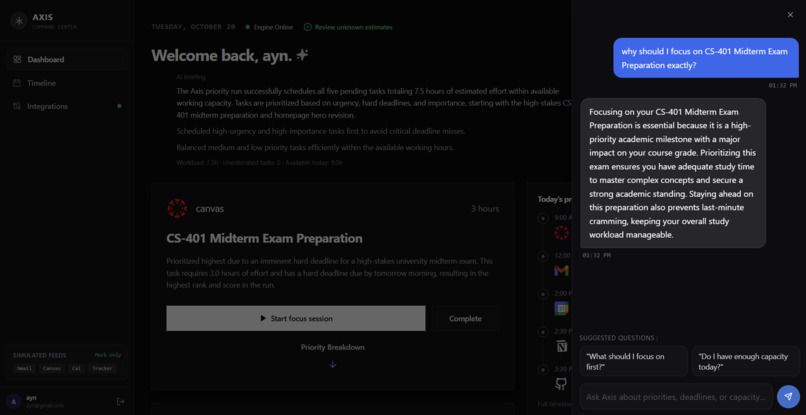Click the Dashboard grid icon
806x415 pixels.
click(x=17, y=60)
